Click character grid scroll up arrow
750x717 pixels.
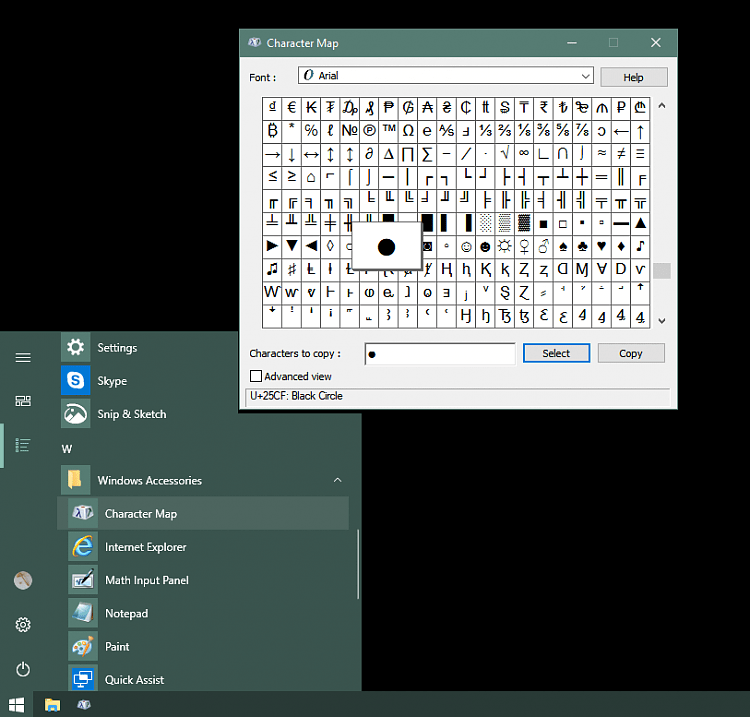662,106
